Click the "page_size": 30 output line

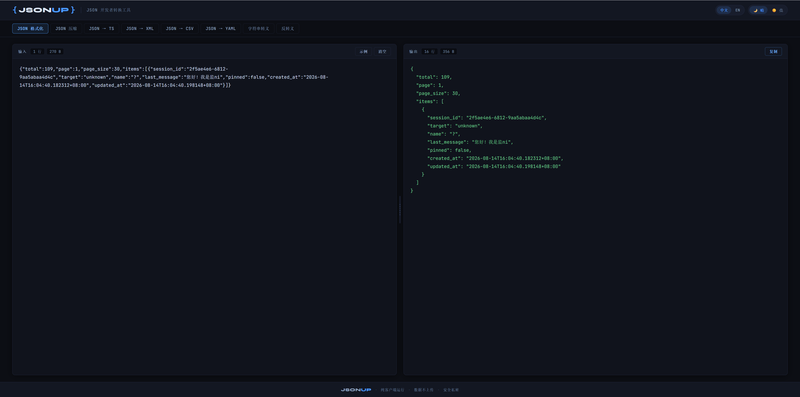tap(438, 93)
